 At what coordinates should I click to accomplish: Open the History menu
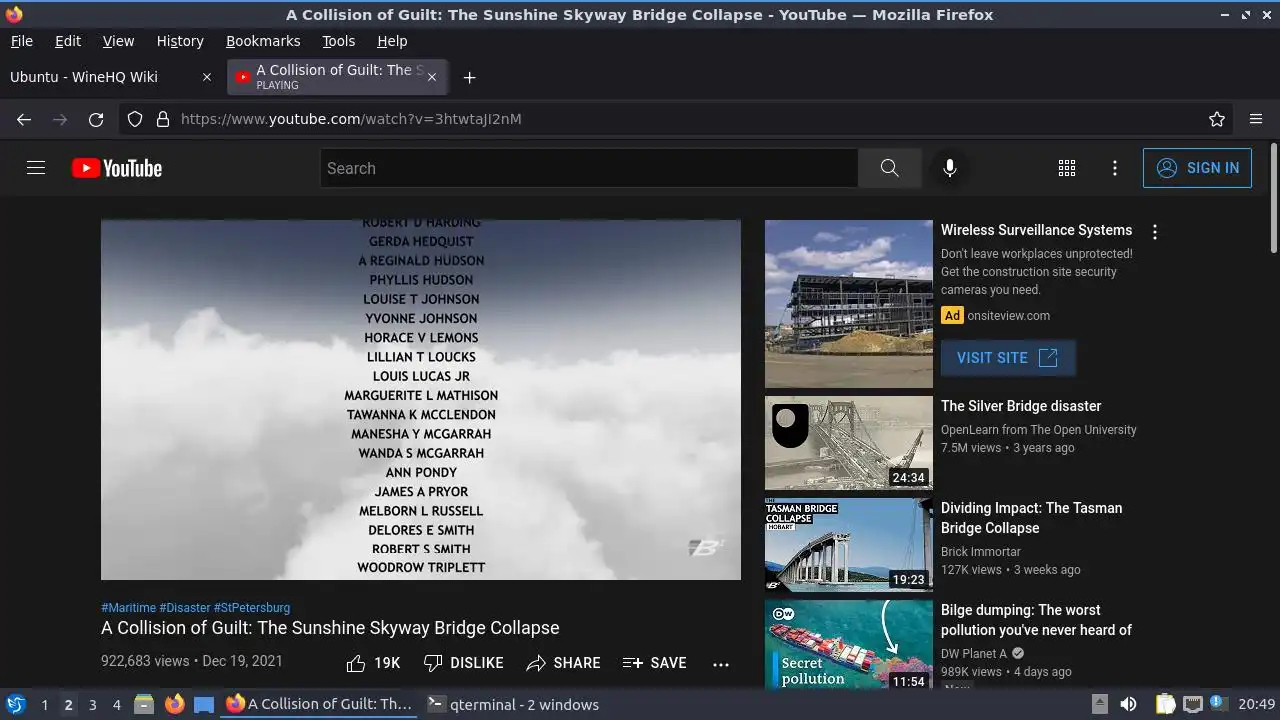point(180,41)
